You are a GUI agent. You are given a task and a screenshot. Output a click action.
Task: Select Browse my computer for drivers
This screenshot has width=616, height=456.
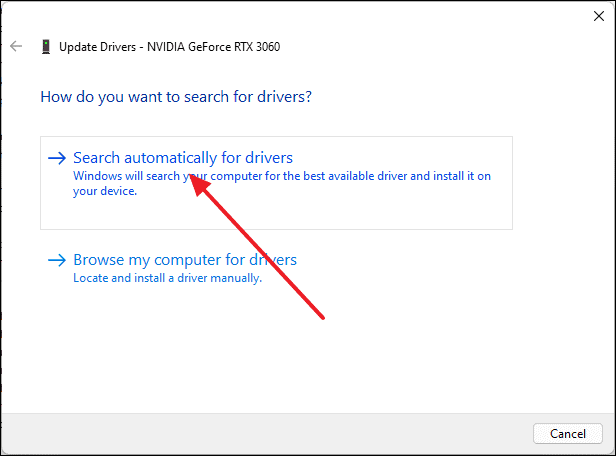pos(185,260)
